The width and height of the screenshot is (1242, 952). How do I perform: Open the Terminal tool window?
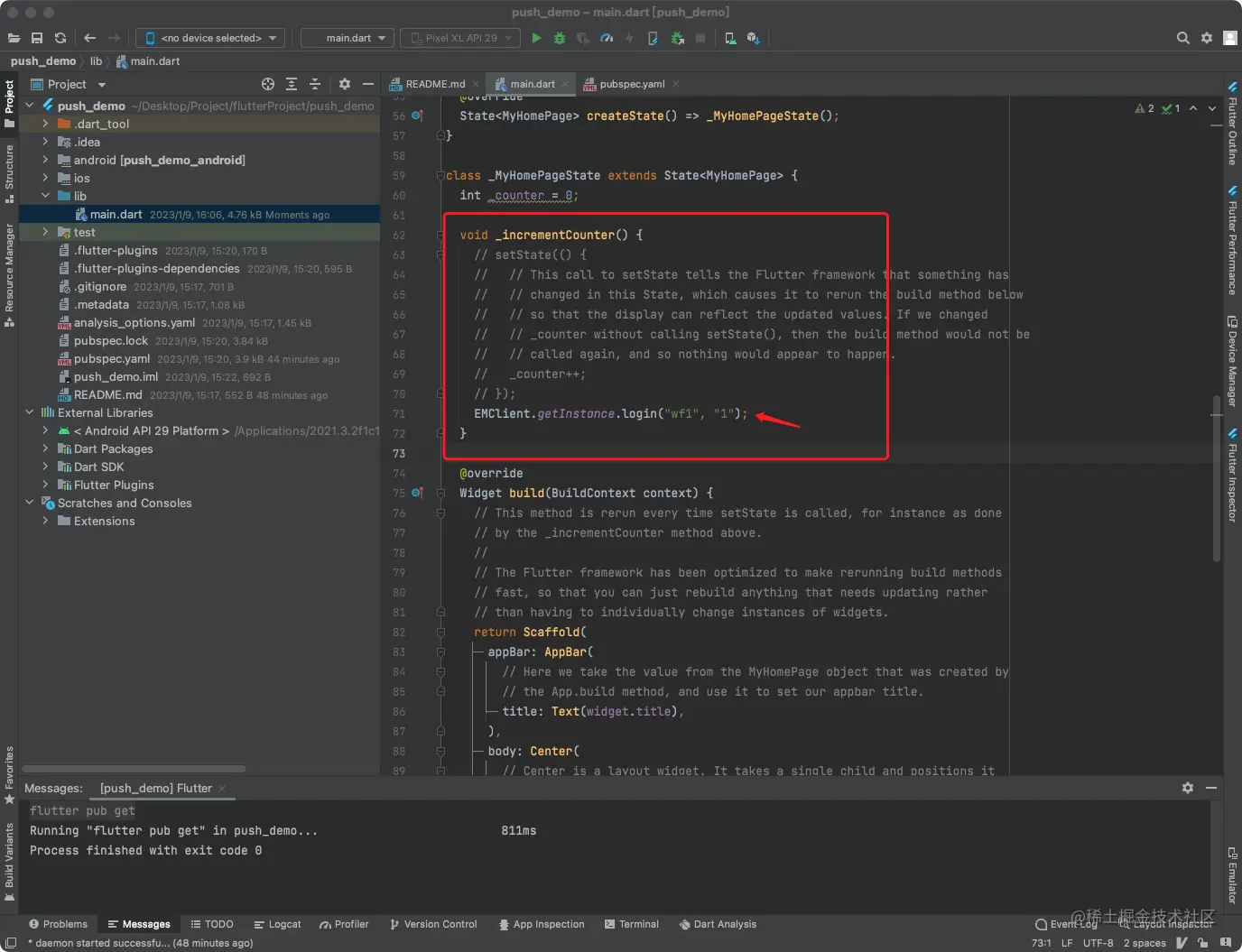(x=631, y=924)
